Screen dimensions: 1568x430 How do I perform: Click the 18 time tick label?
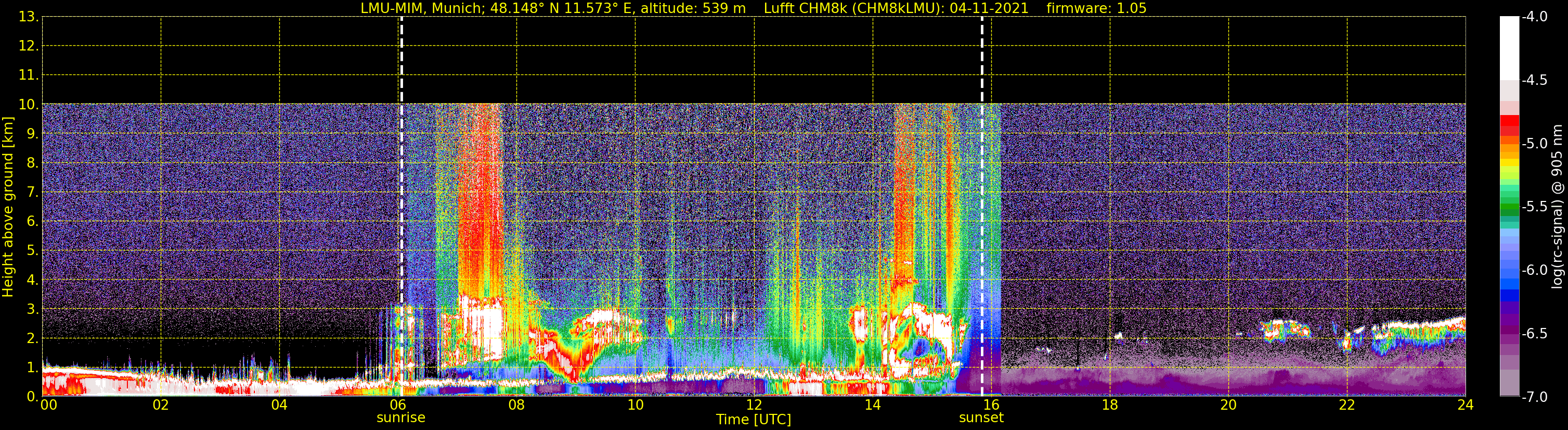[1110, 405]
